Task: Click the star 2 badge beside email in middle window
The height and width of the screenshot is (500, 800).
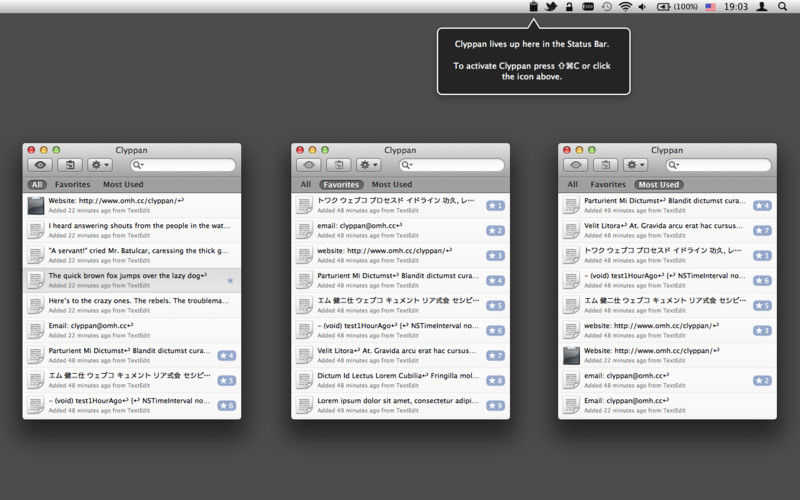Action: click(x=495, y=231)
